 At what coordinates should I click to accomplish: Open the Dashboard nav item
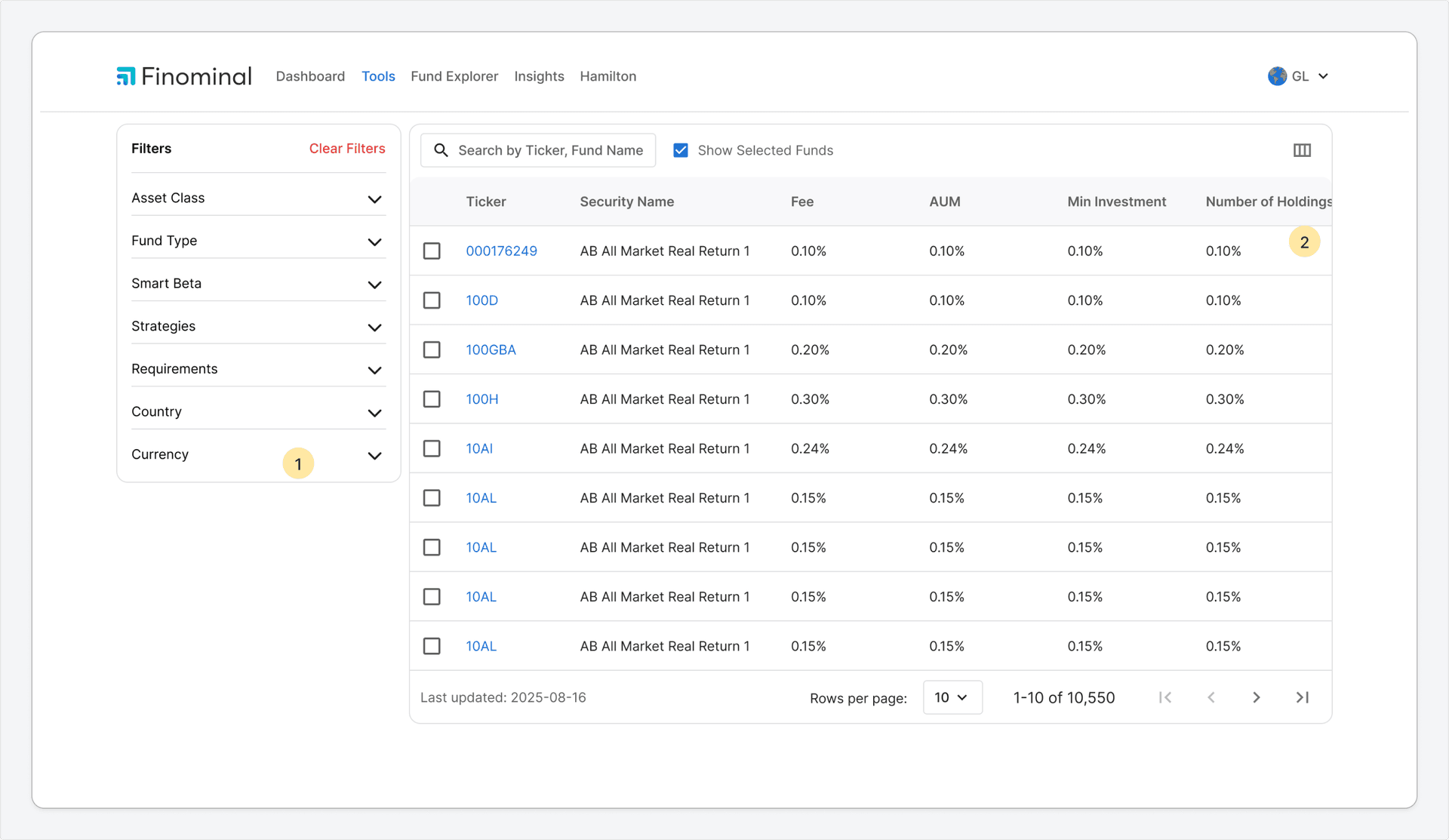click(310, 76)
